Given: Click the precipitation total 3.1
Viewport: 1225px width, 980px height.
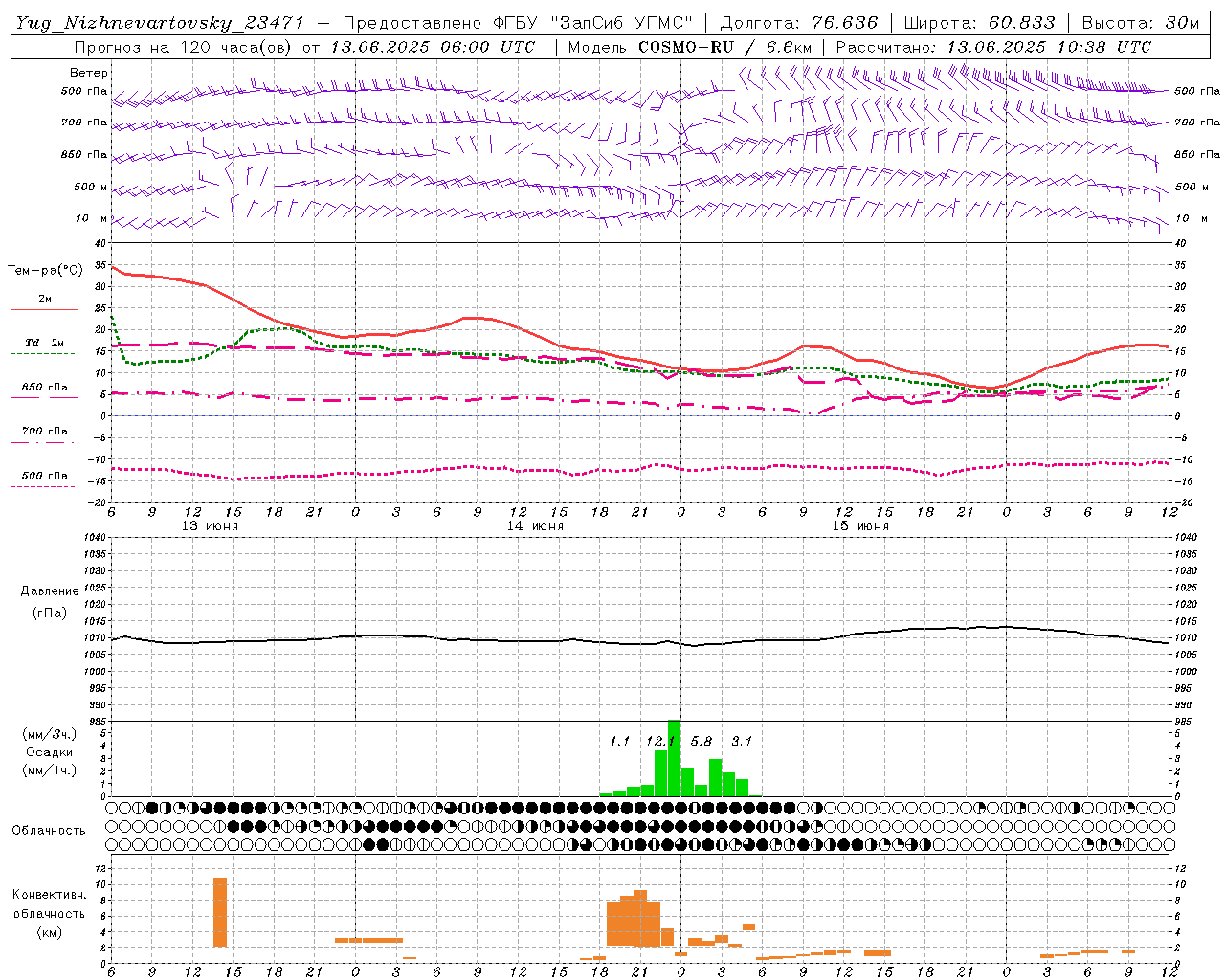Looking at the screenshot, I should (742, 742).
